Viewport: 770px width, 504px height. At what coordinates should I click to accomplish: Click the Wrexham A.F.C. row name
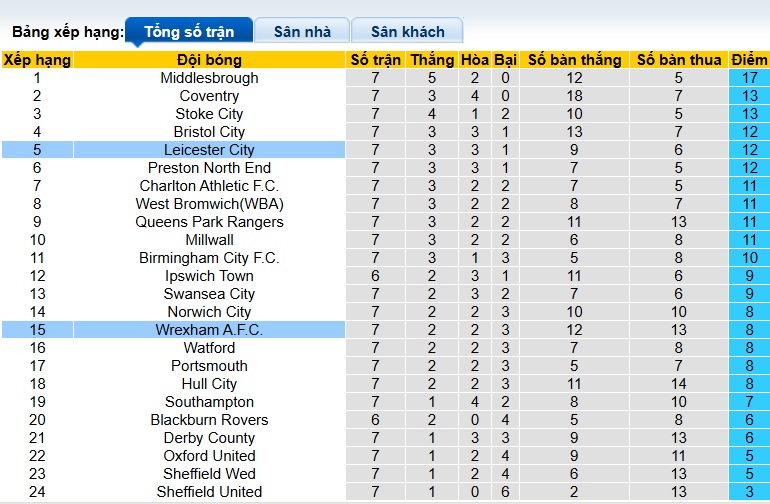pos(209,330)
